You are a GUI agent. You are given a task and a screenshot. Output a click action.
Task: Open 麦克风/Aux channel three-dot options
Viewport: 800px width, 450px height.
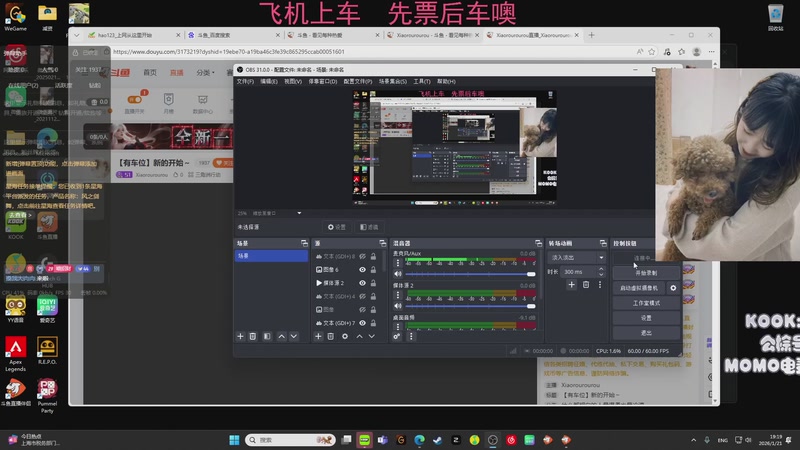pos(398,263)
